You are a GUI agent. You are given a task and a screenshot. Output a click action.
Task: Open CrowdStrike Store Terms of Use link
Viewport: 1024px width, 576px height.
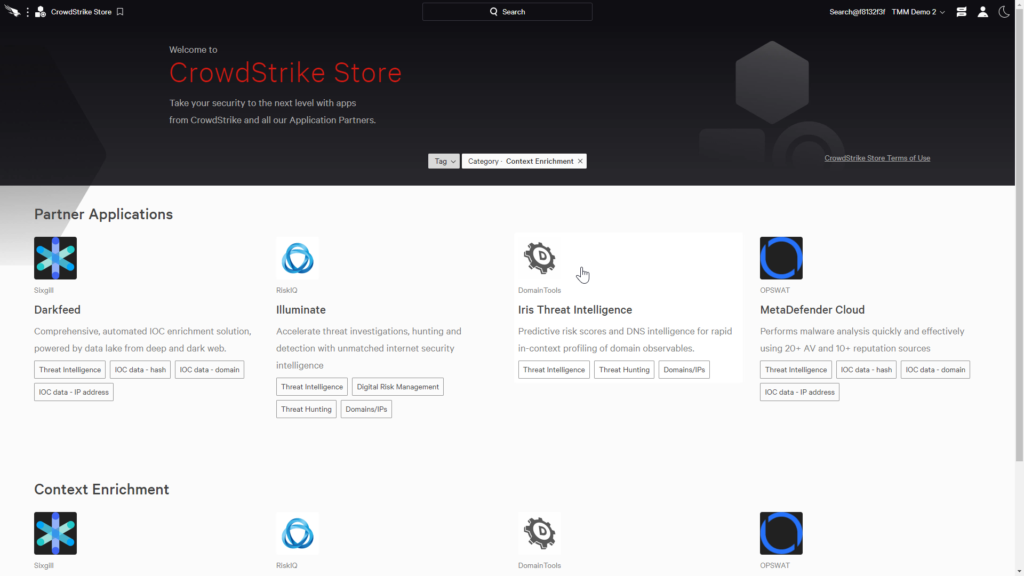pyautogui.click(x=877, y=158)
